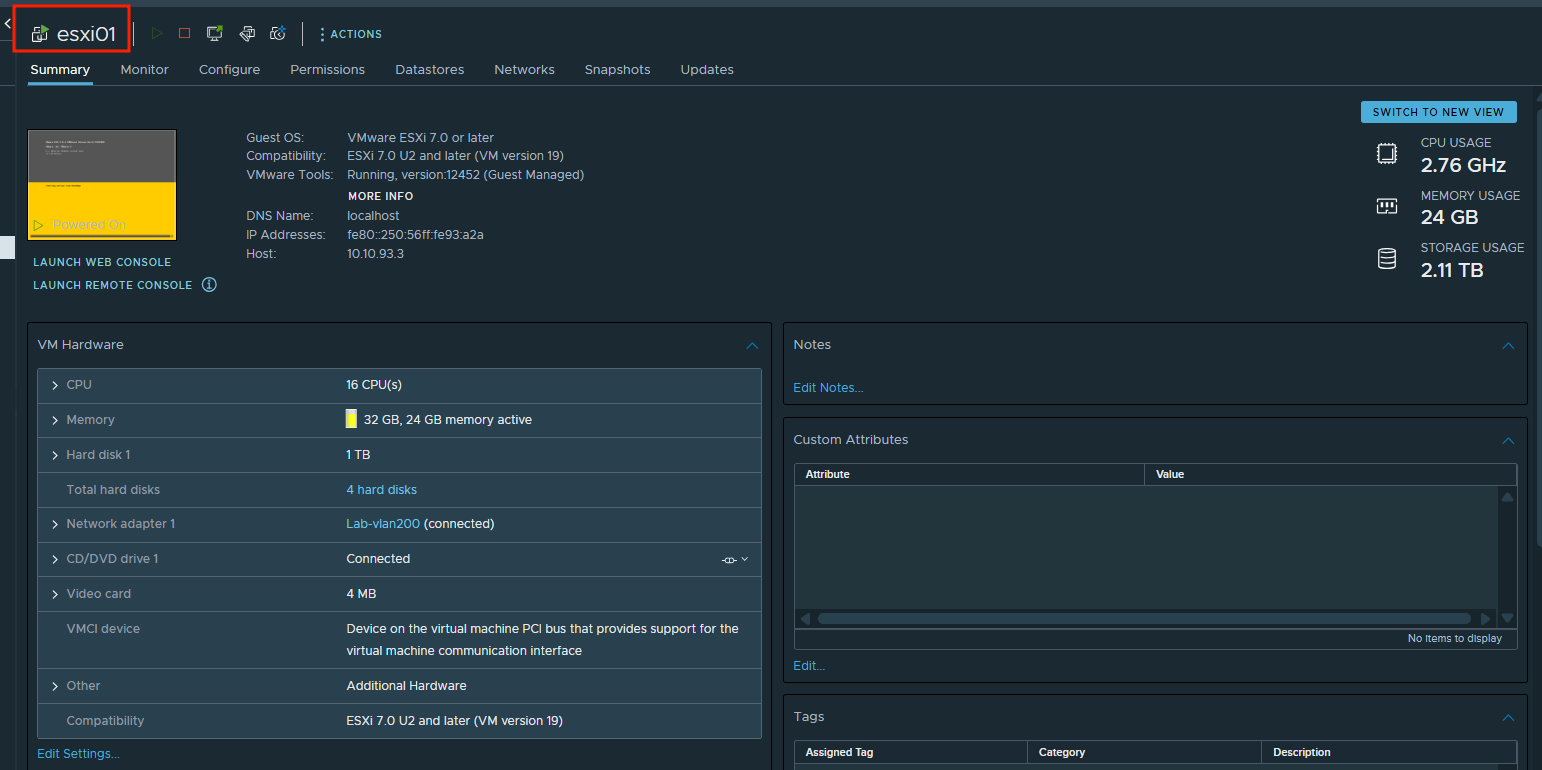Expand Hard disk 1 details
1542x770 pixels.
[x=55, y=455]
